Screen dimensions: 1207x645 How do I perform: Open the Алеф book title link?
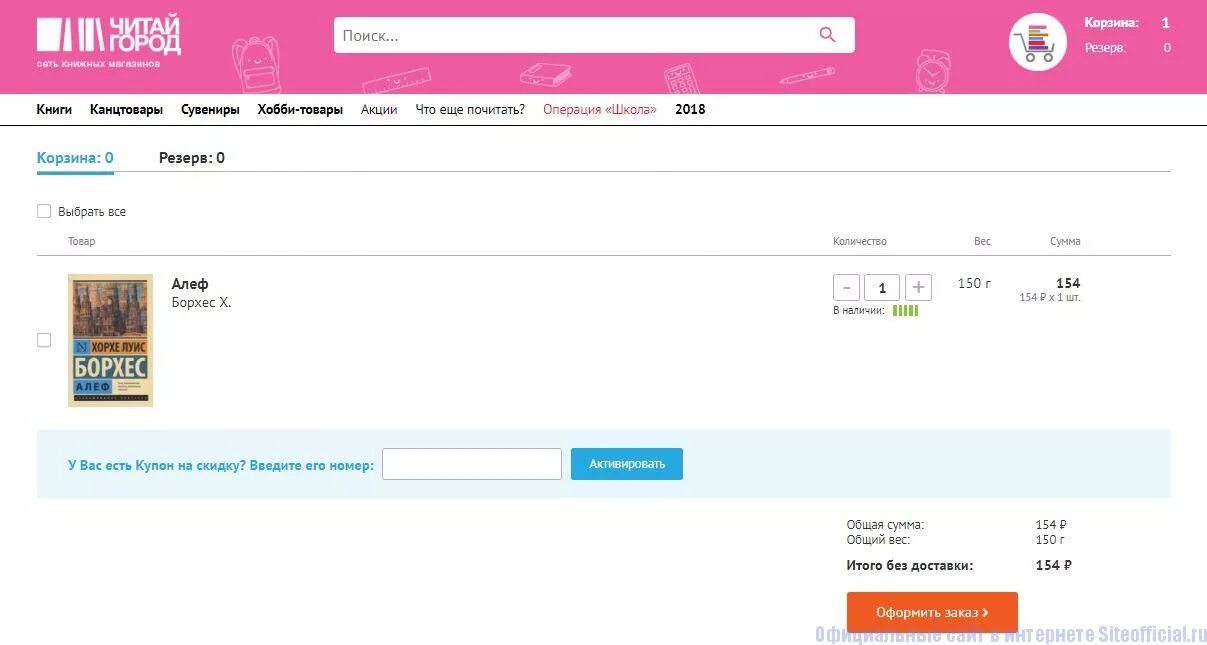[x=190, y=284]
